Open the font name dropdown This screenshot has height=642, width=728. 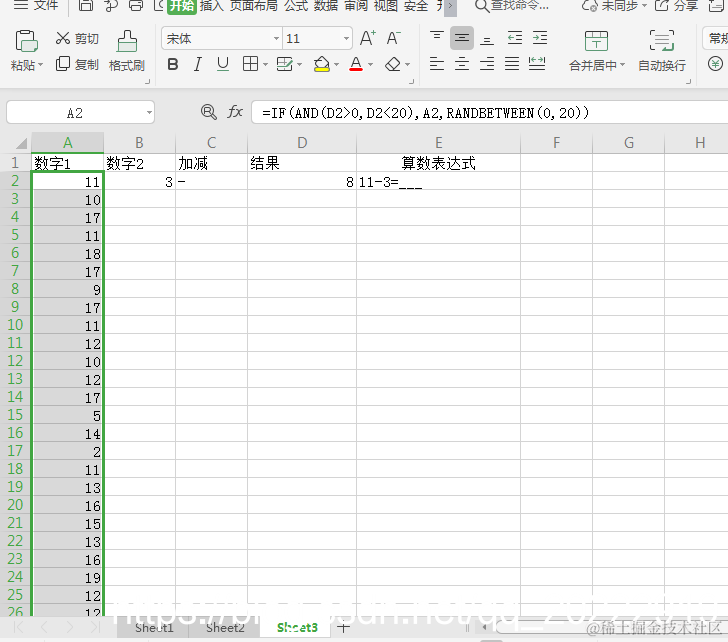(x=276, y=39)
